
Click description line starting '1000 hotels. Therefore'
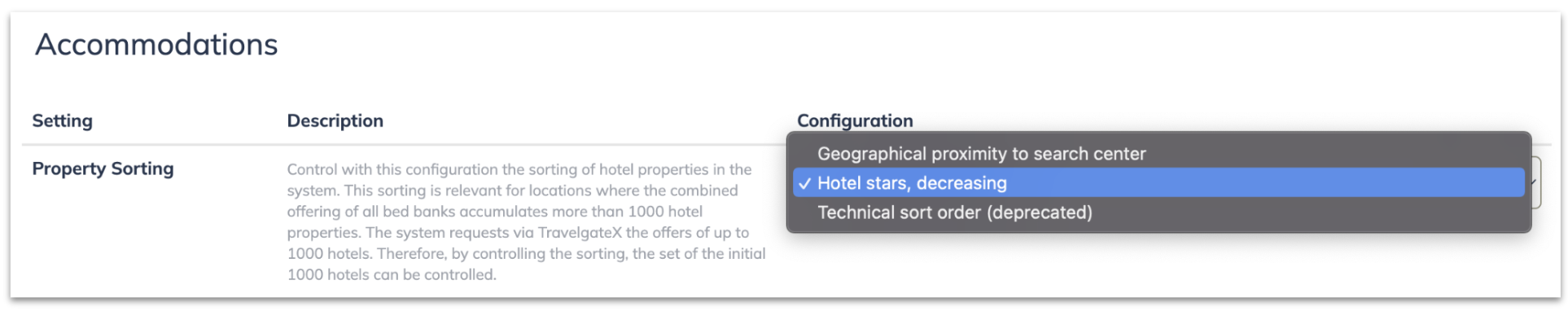pyautogui.click(x=526, y=253)
